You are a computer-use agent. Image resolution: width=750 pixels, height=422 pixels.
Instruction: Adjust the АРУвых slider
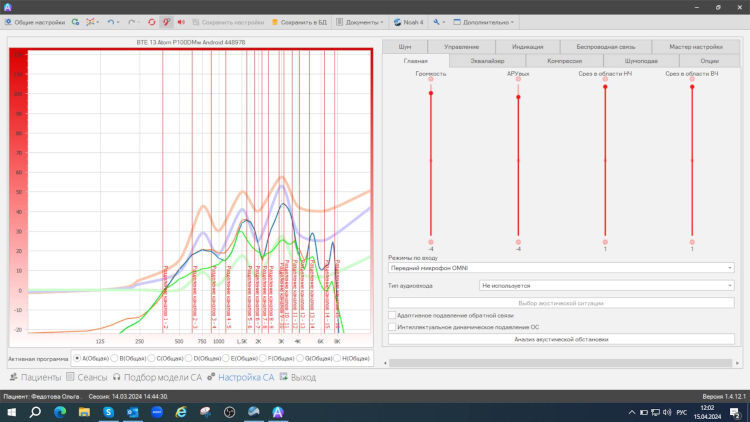pos(518,97)
